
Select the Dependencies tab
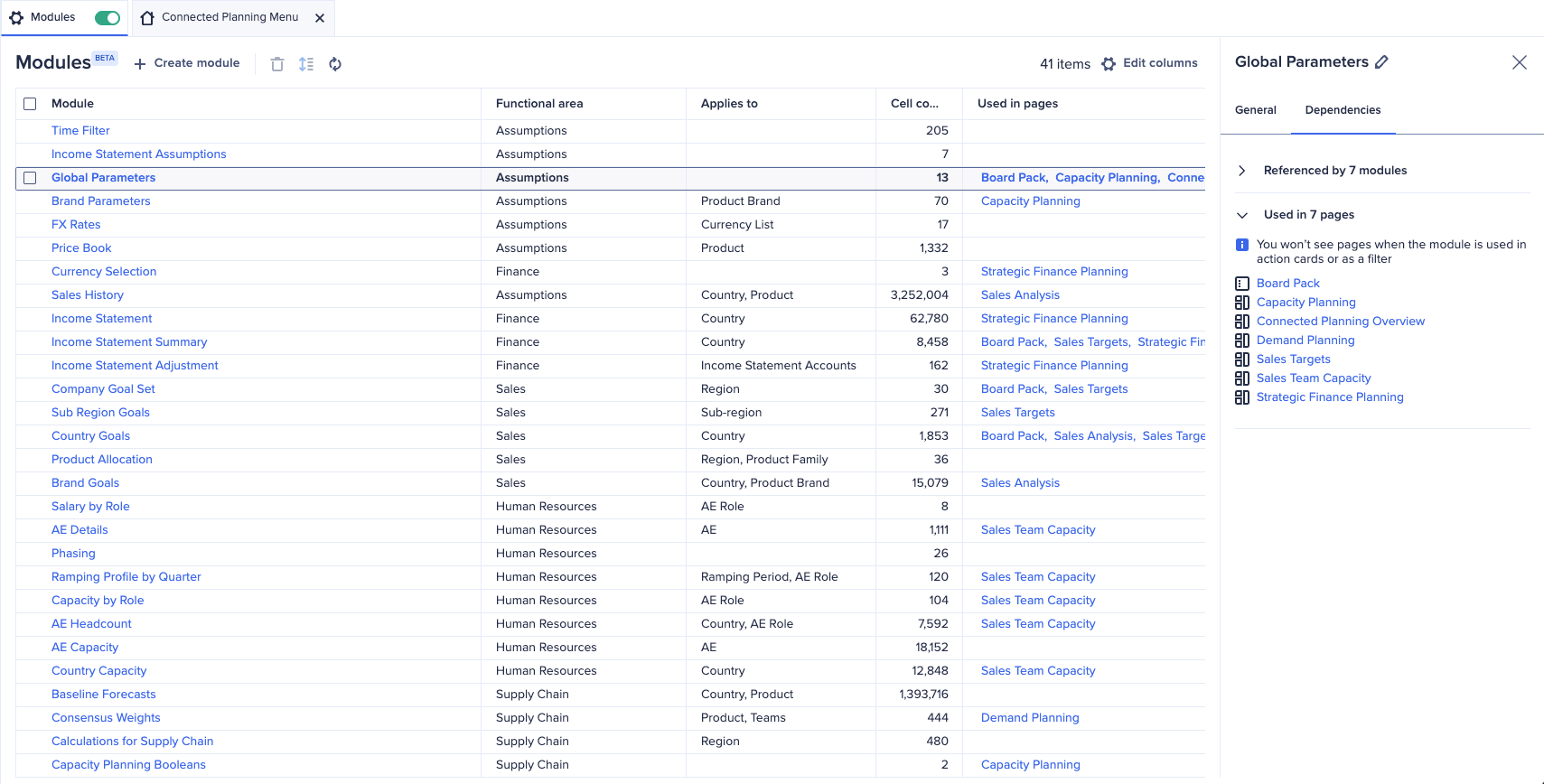click(1343, 110)
